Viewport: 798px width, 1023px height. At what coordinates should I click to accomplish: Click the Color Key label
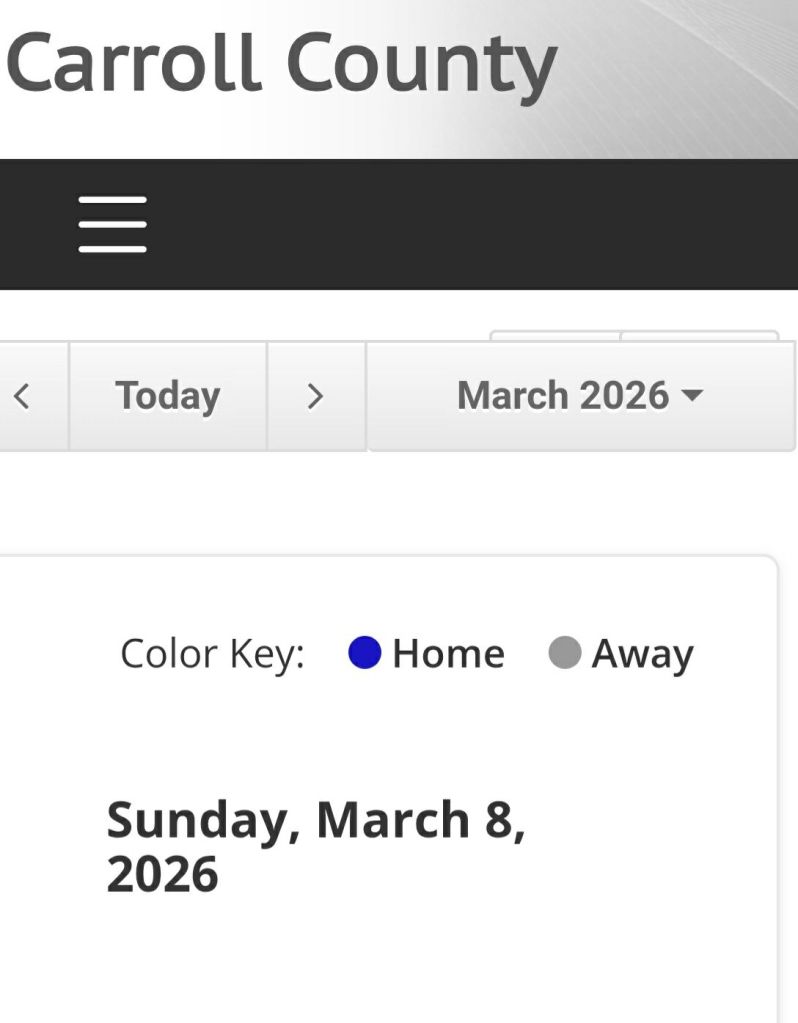point(212,654)
